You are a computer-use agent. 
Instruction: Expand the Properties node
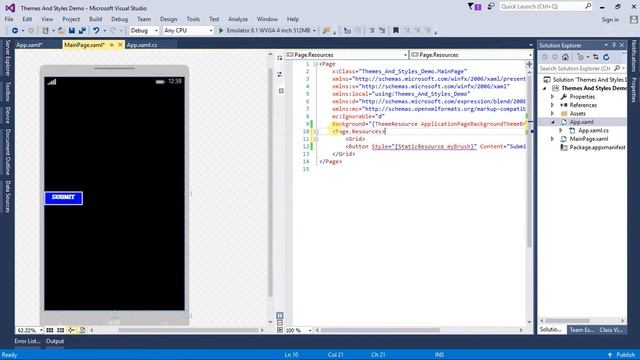(x=552, y=97)
